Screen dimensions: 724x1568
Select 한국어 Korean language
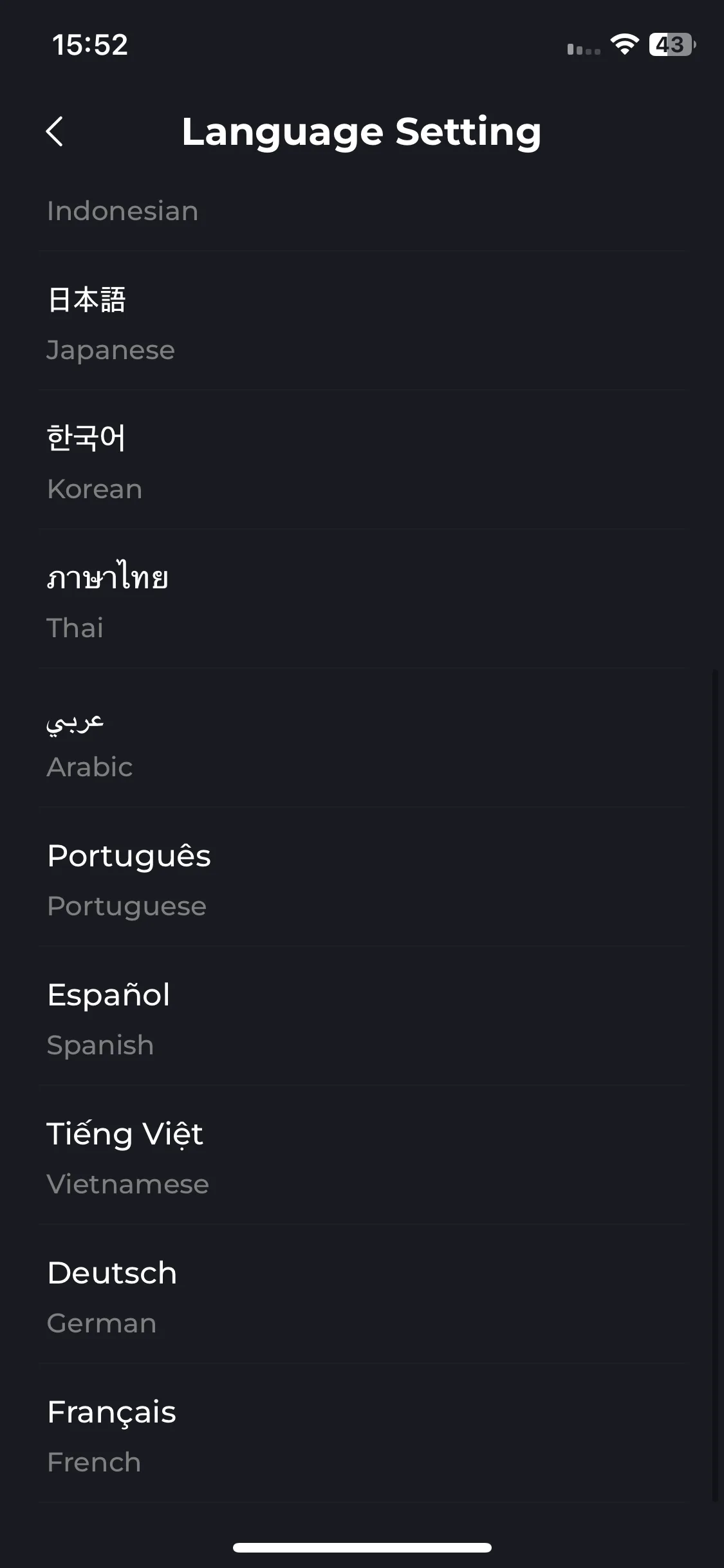pos(362,460)
